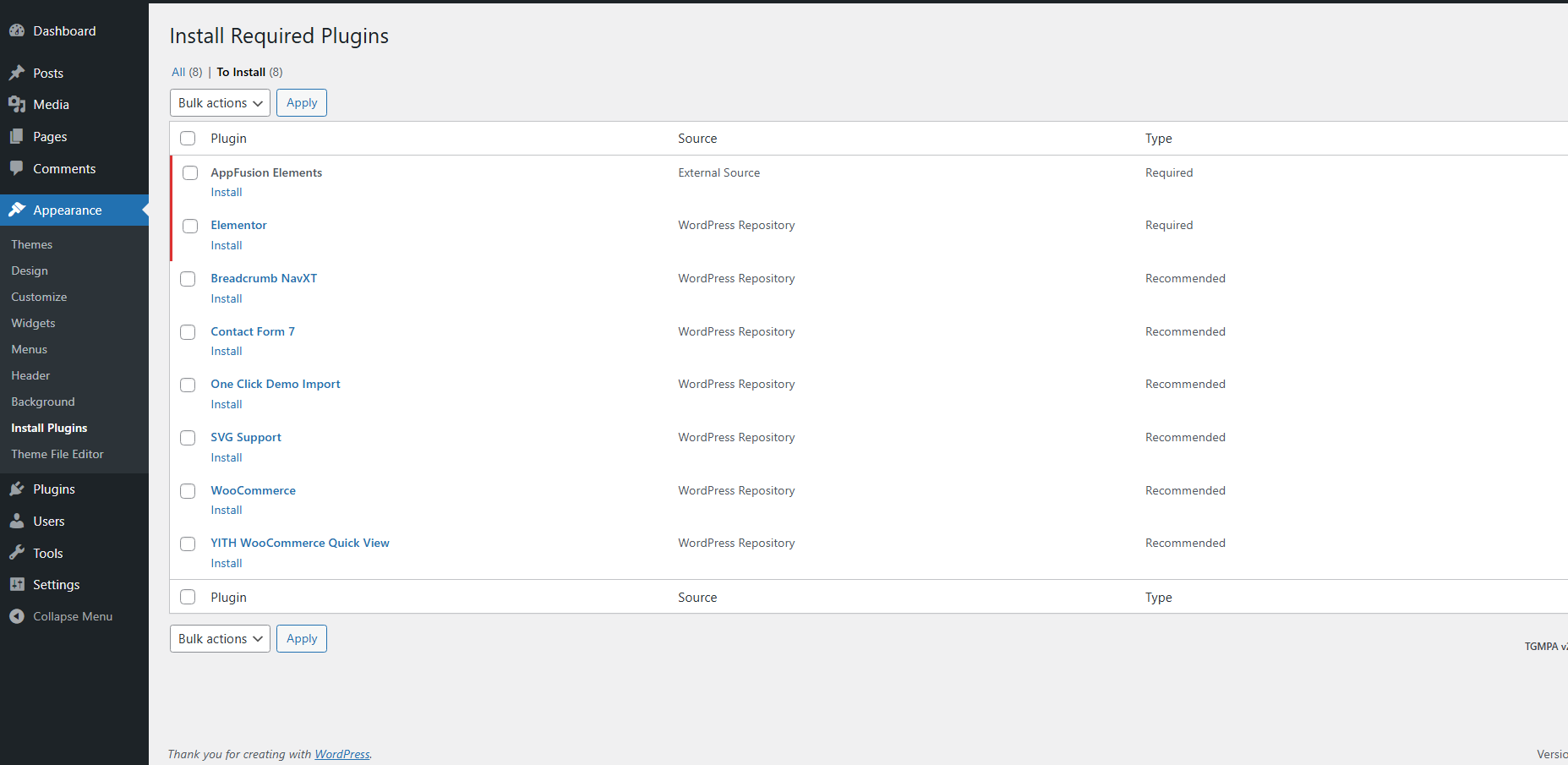Open the Theme File Editor menu item
The image size is (1568, 765).
point(56,454)
